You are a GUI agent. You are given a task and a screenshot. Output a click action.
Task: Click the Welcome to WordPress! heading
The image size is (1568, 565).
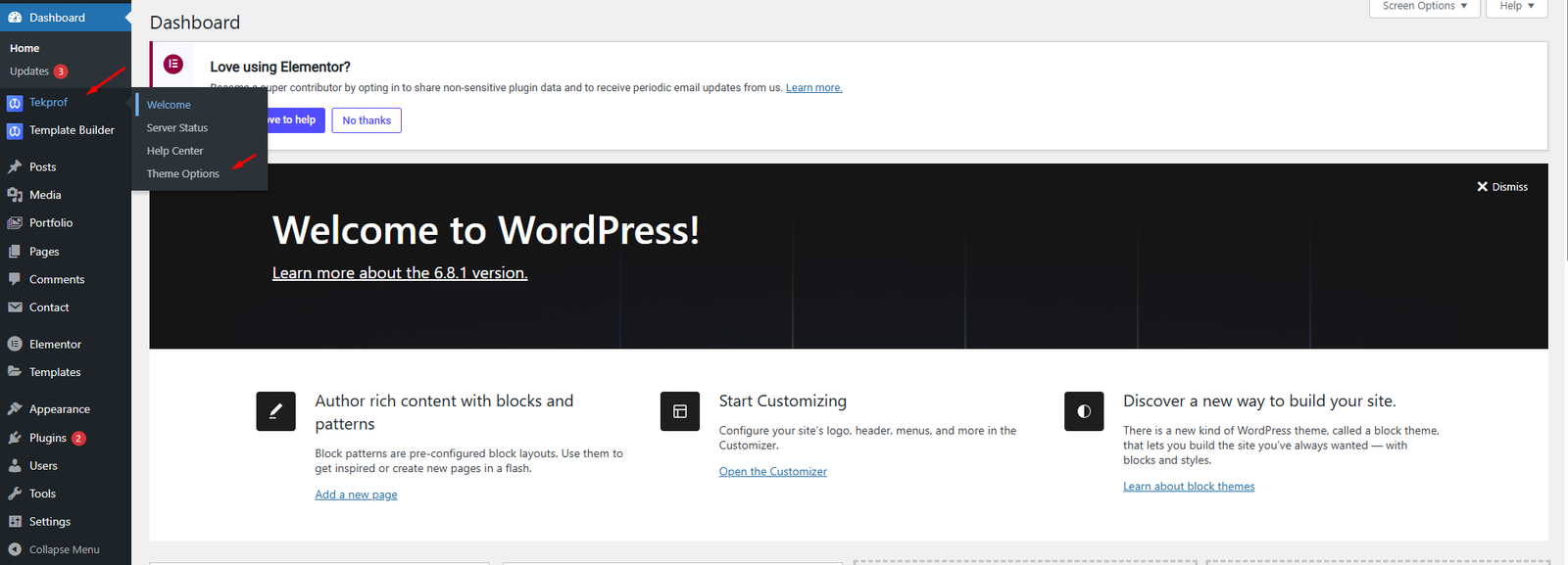[486, 231]
